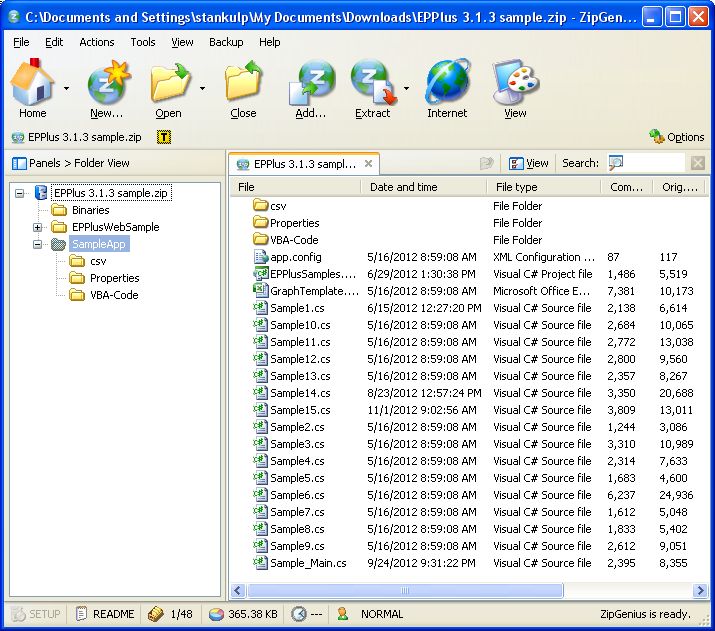
Task: Click the View palette toolbar icon
Action: point(516,82)
